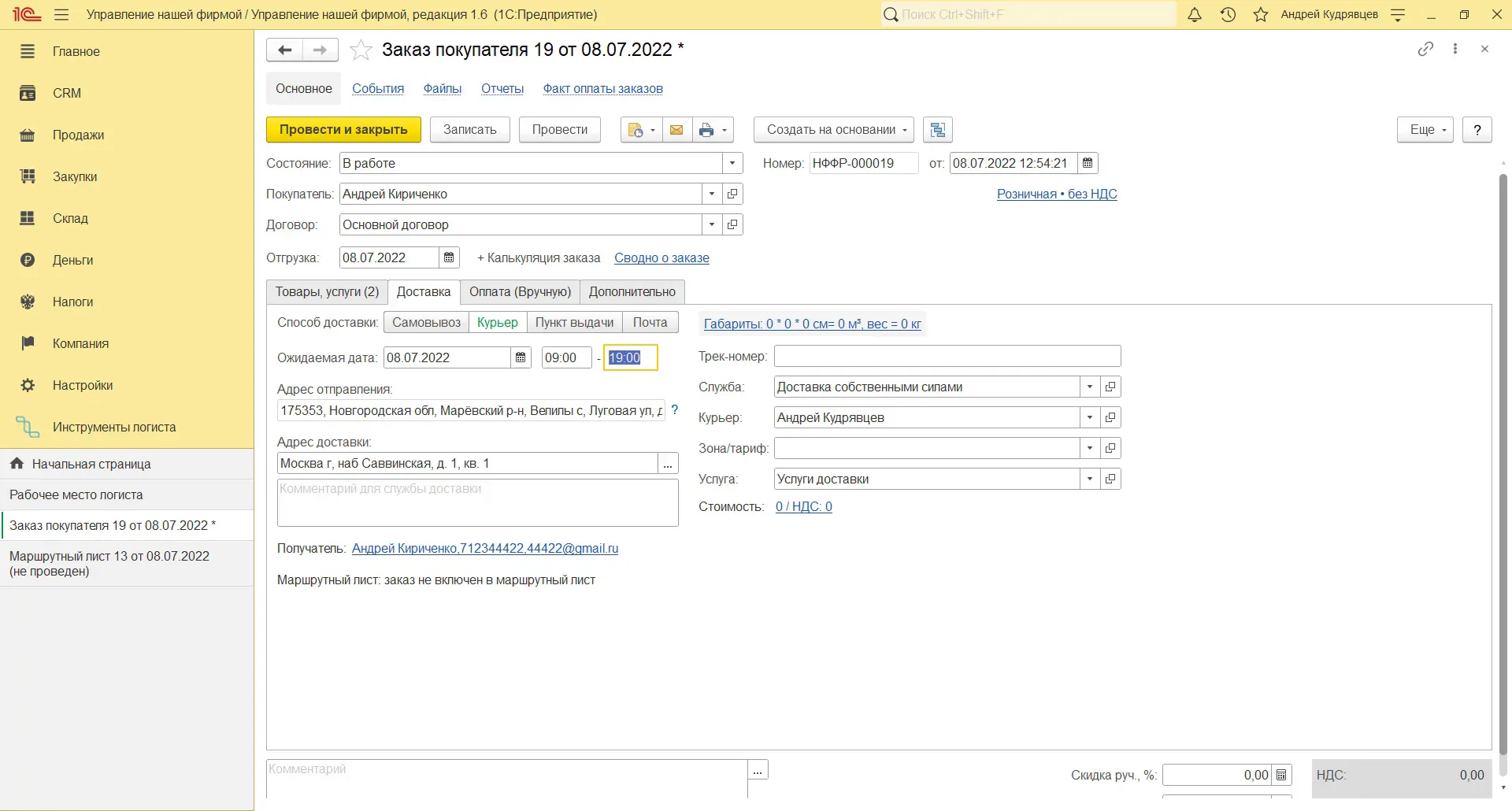Select Курьер delivery method
This screenshot has width=1512, height=811.
click(x=498, y=322)
